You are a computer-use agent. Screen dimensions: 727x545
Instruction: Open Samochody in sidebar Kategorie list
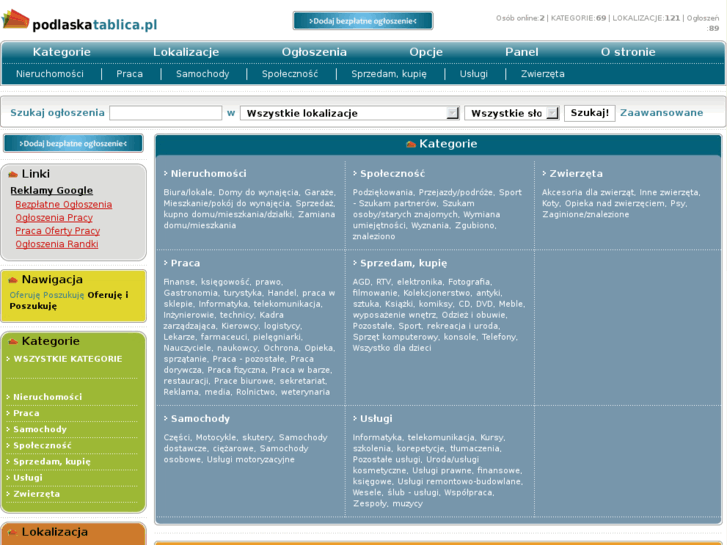coord(40,430)
